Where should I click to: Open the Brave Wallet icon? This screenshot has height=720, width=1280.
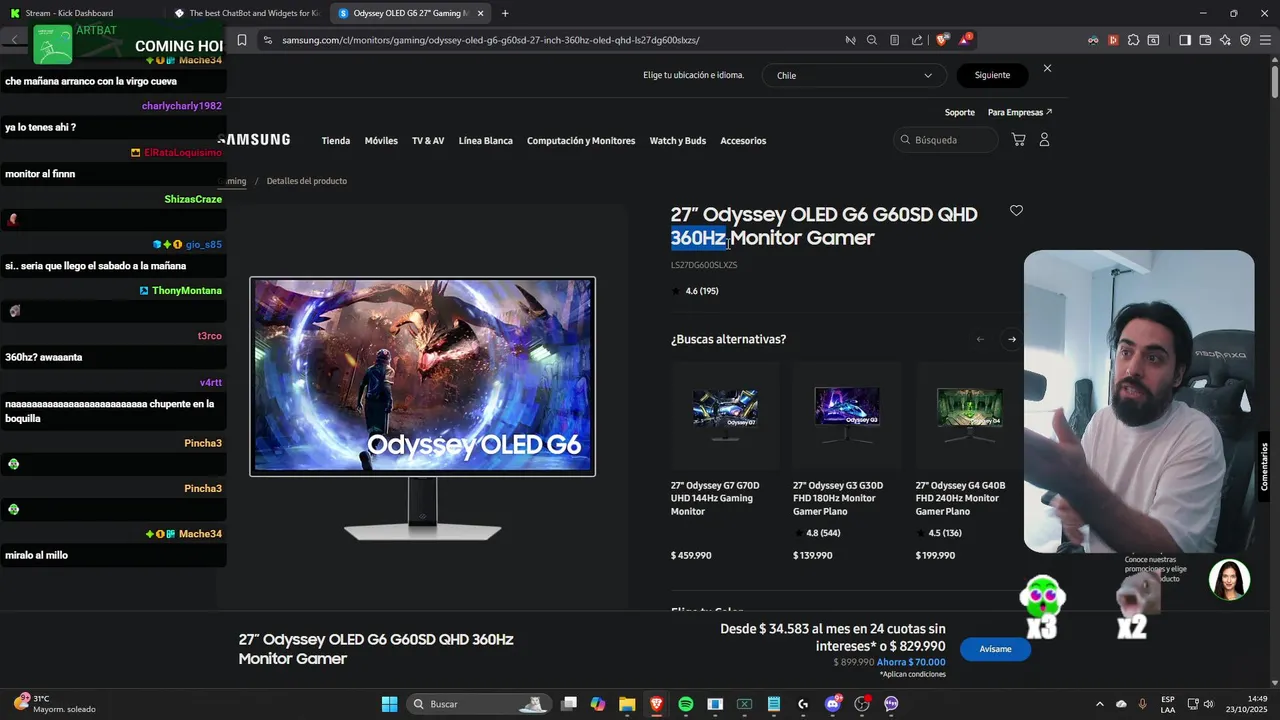(1205, 40)
